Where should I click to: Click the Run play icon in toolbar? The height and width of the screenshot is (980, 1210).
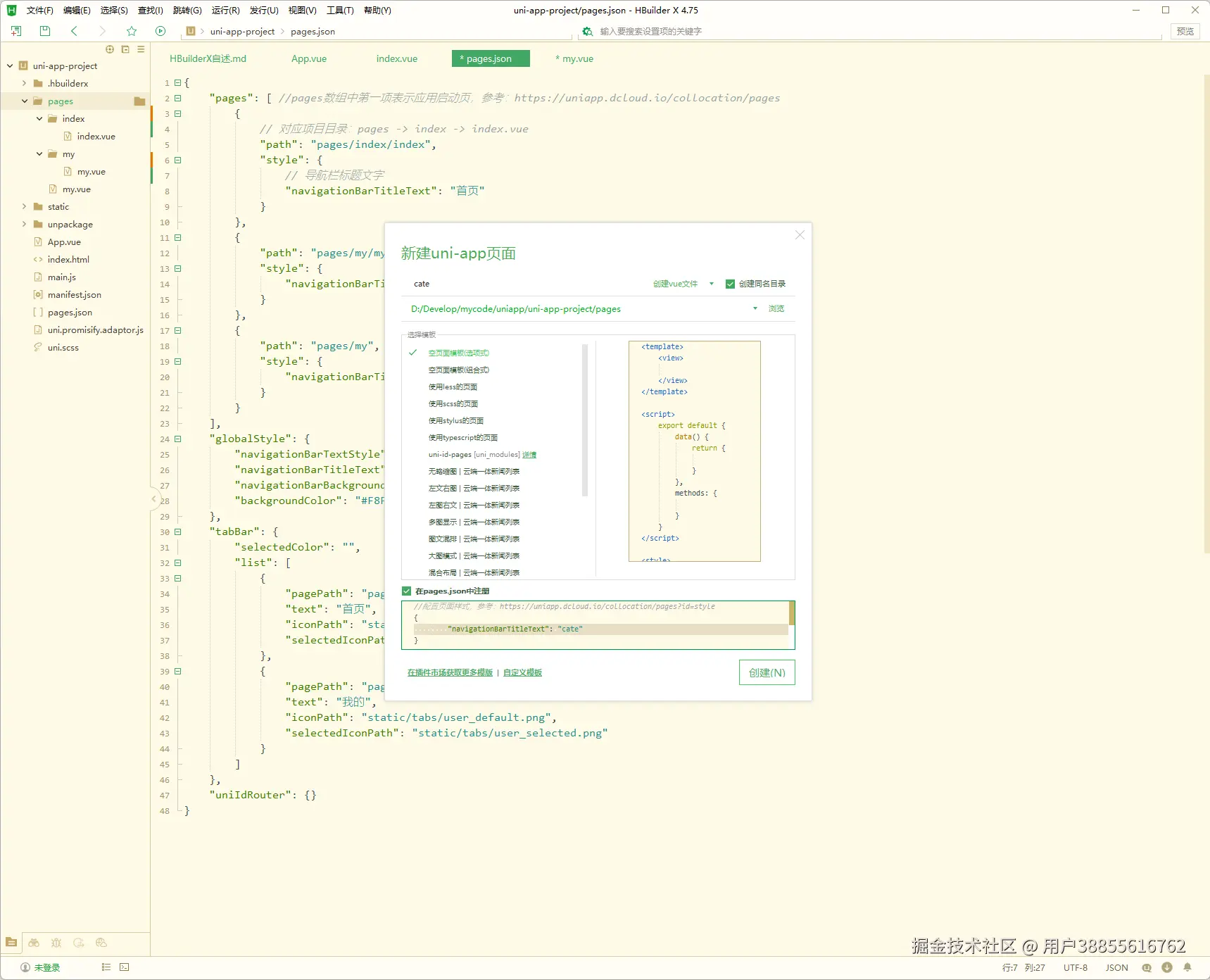click(x=160, y=31)
